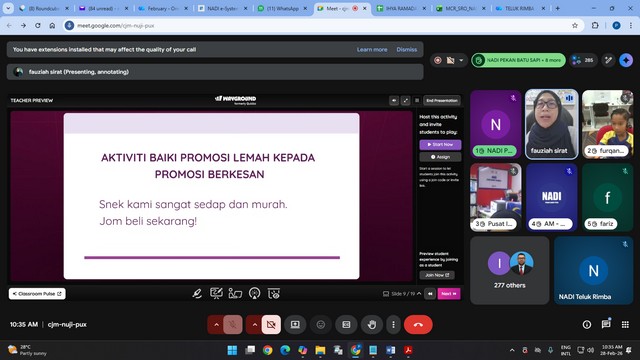Show the 285 participants list
This screenshot has width=640, height=360.
click(x=583, y=60)
